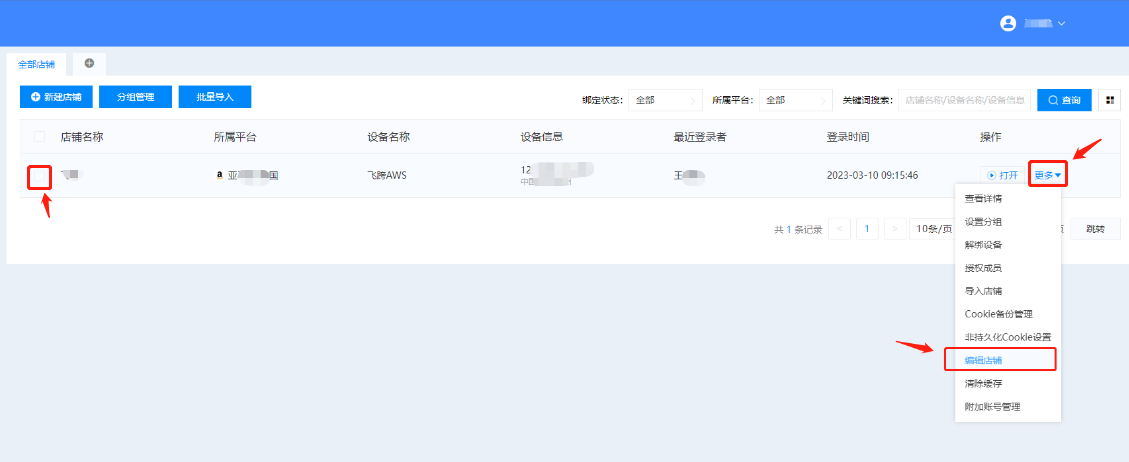Go to previous page with left arrow
Image resolution: width=1129 pixels, height=462 pixels.
(840, 229)
